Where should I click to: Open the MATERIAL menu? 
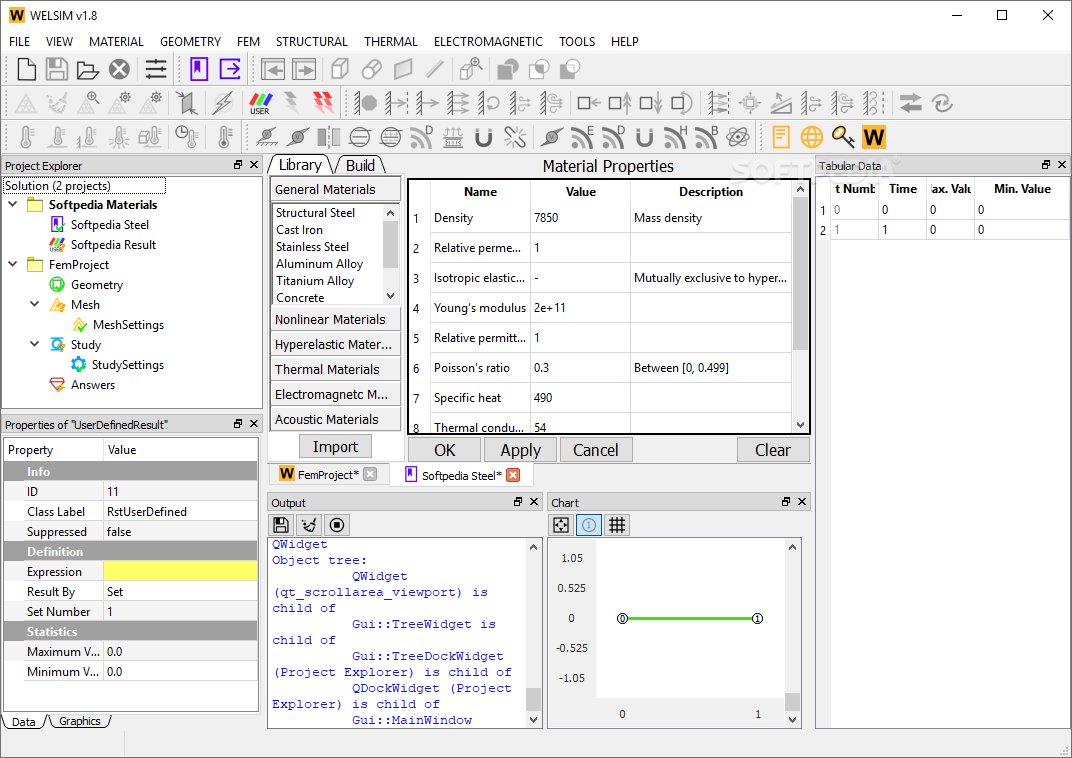(116, 42)
